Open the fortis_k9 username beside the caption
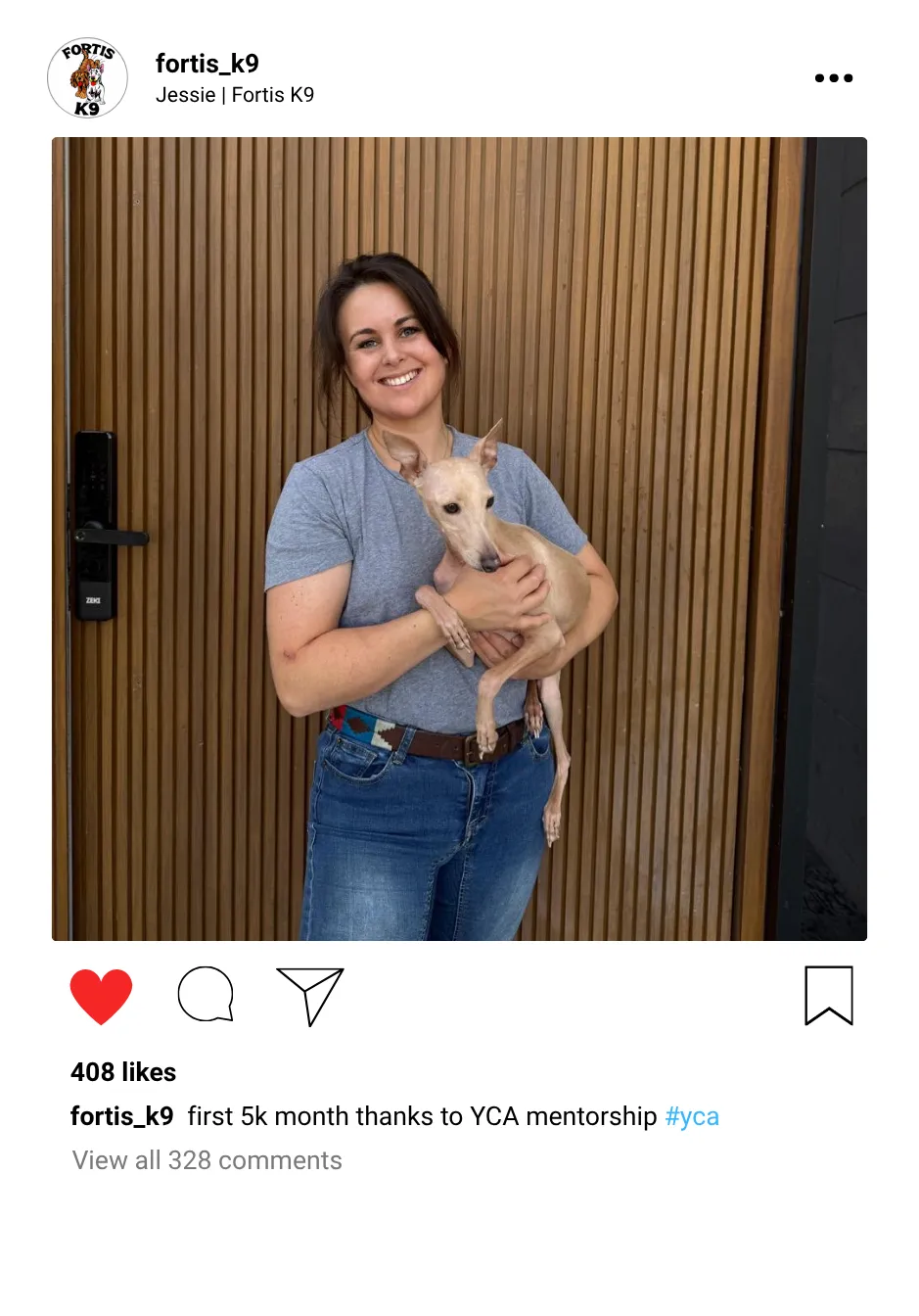The height and width of the screenshot is (1316, 919). (x=122, y=1116)
